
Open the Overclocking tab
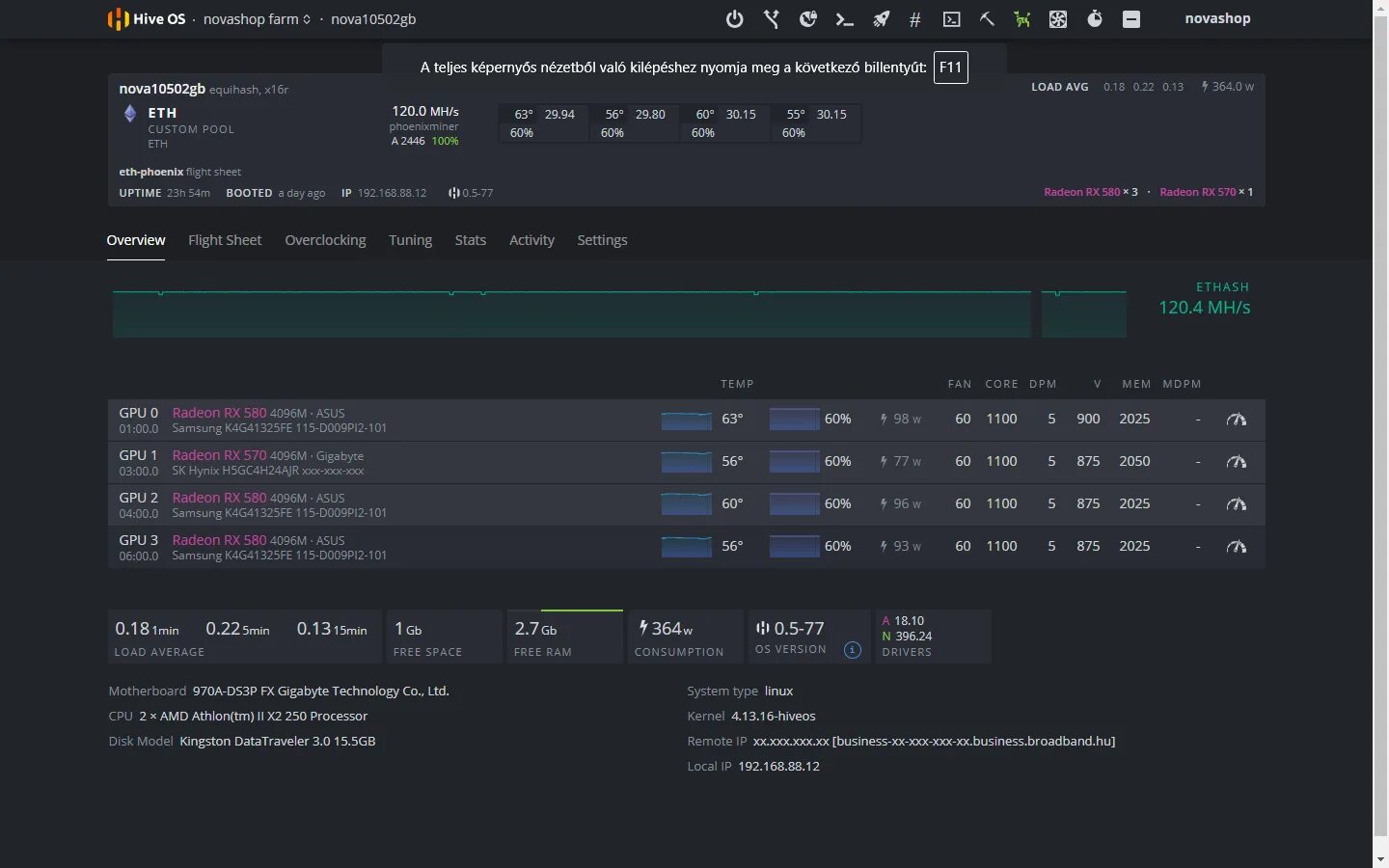pyautogui.click(x=325, y=240)
